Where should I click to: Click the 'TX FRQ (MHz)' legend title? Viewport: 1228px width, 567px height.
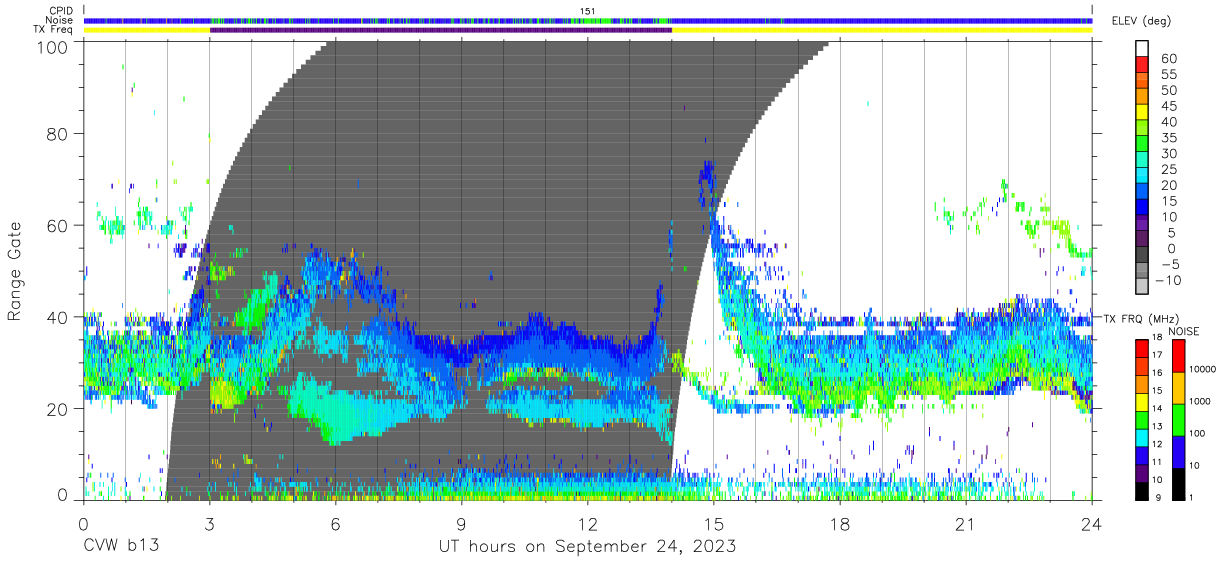[x=1140, y=319]
